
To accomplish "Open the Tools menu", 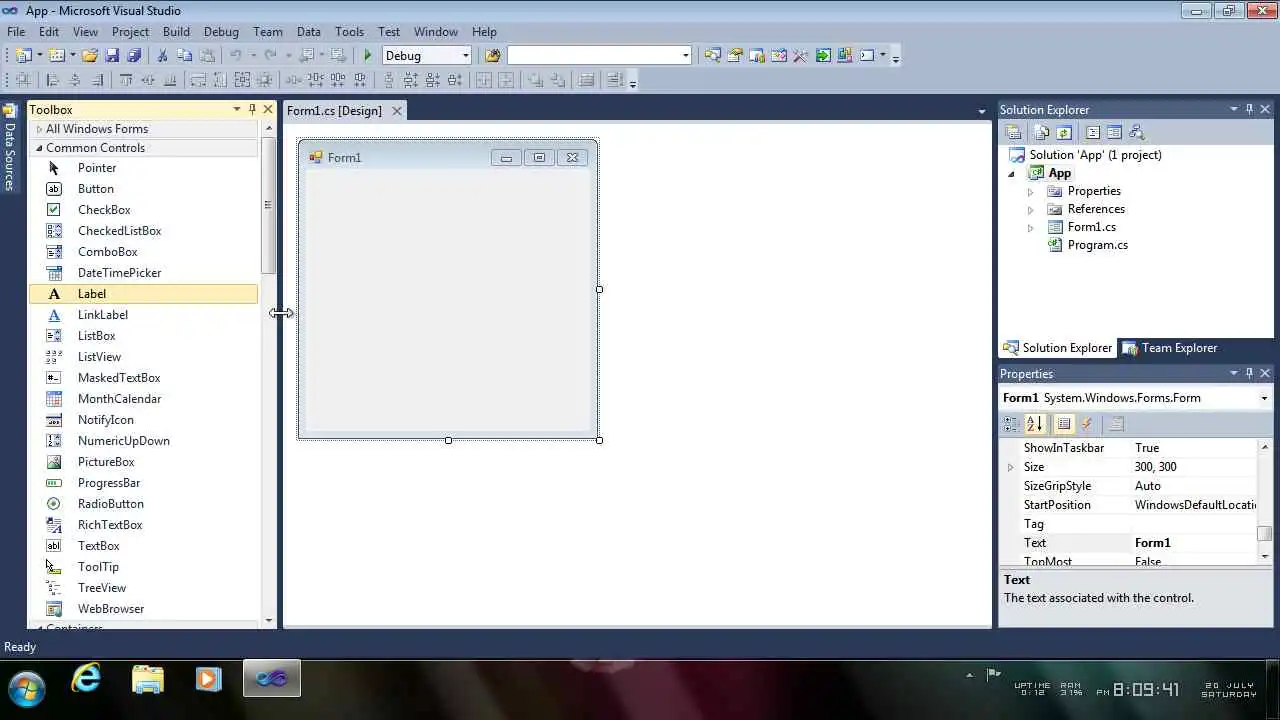I will pos(349,32).
